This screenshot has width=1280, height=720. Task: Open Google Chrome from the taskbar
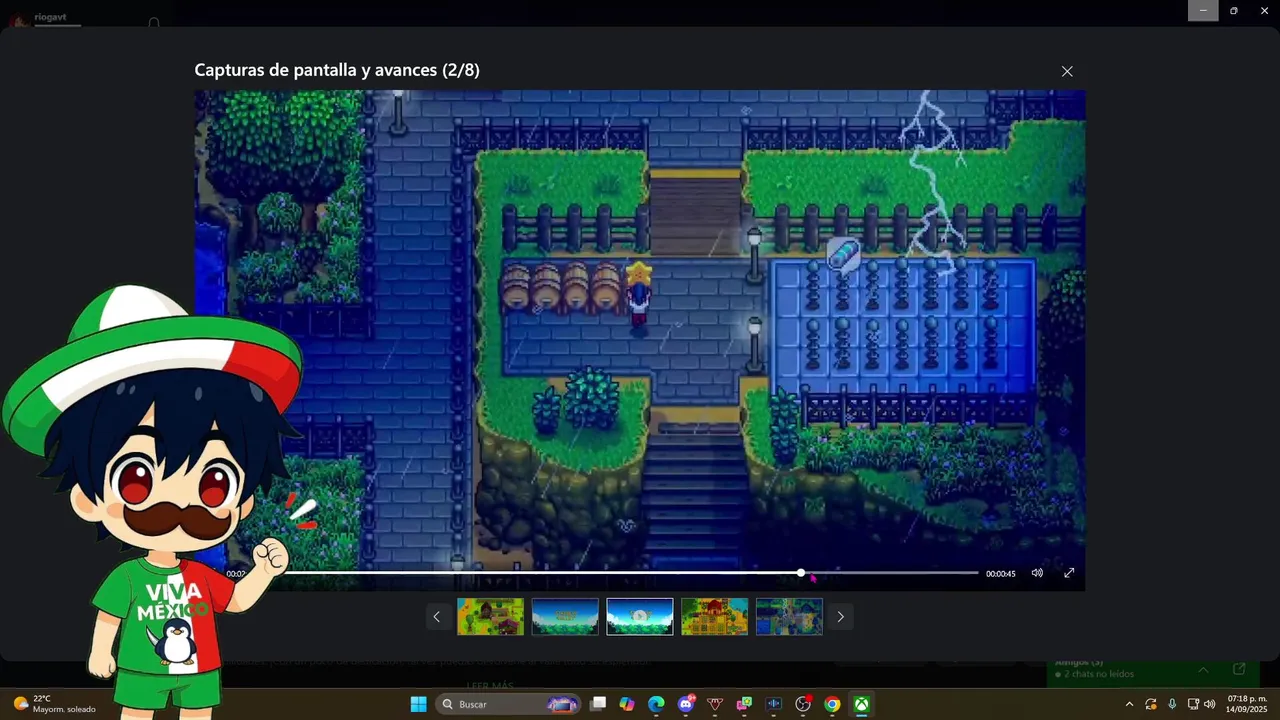coord(832,704)
